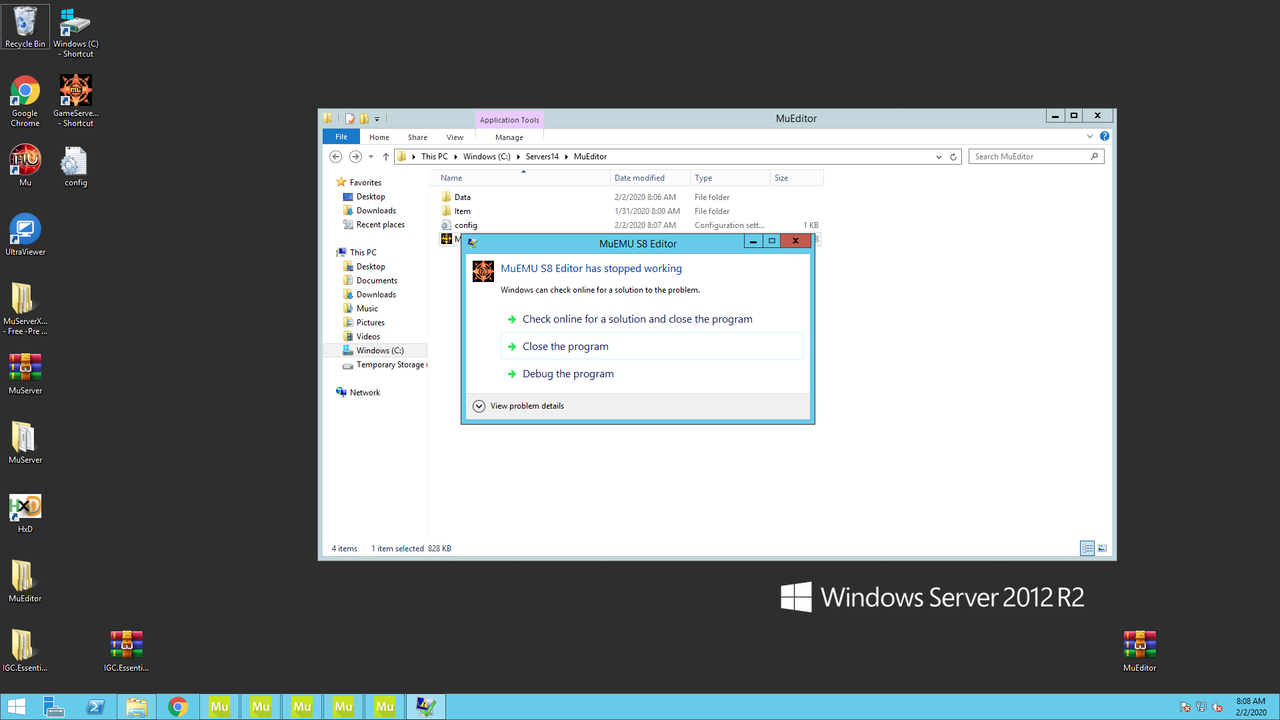Open the IGC.Essenti folder icon on desktop
The height and width of the screenshot is (720, 1280).
tap(25, 650)
